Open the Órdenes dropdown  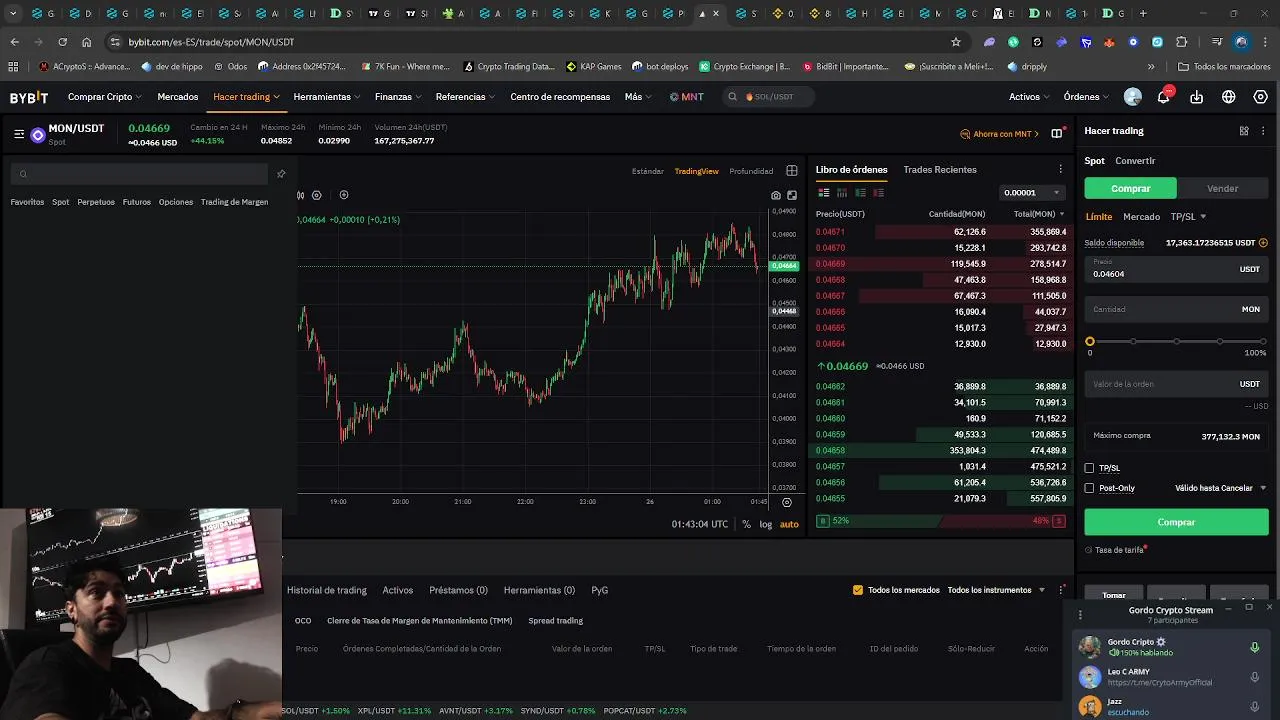[1086, 97]
